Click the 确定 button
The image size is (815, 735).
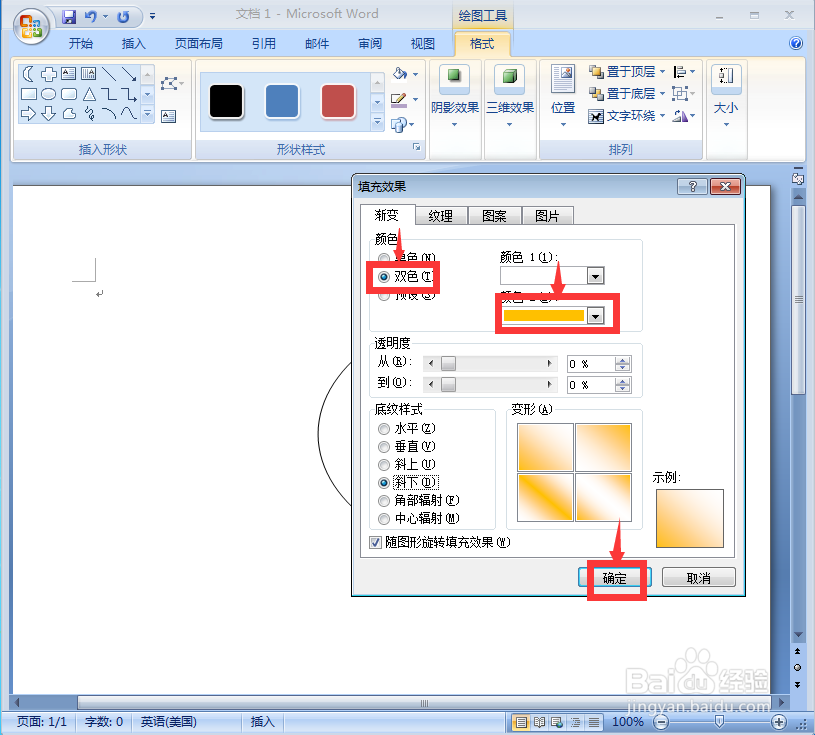pyautogui.click(x=615, y=578)
